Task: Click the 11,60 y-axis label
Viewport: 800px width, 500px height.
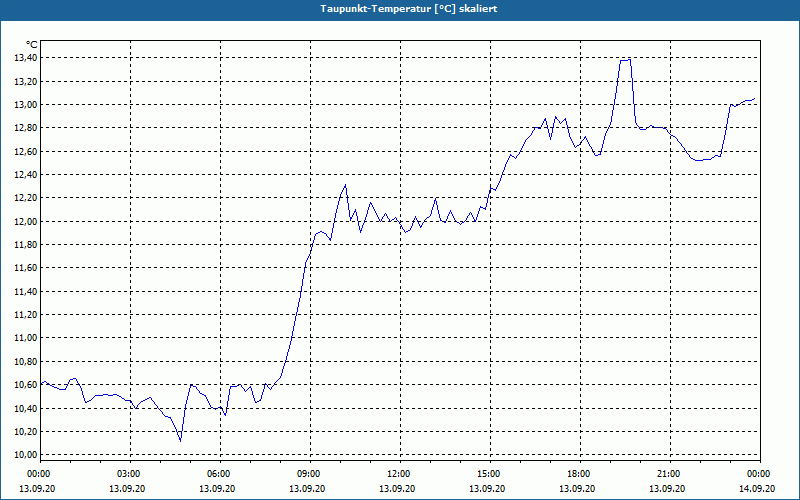Action: coord(25,268)
